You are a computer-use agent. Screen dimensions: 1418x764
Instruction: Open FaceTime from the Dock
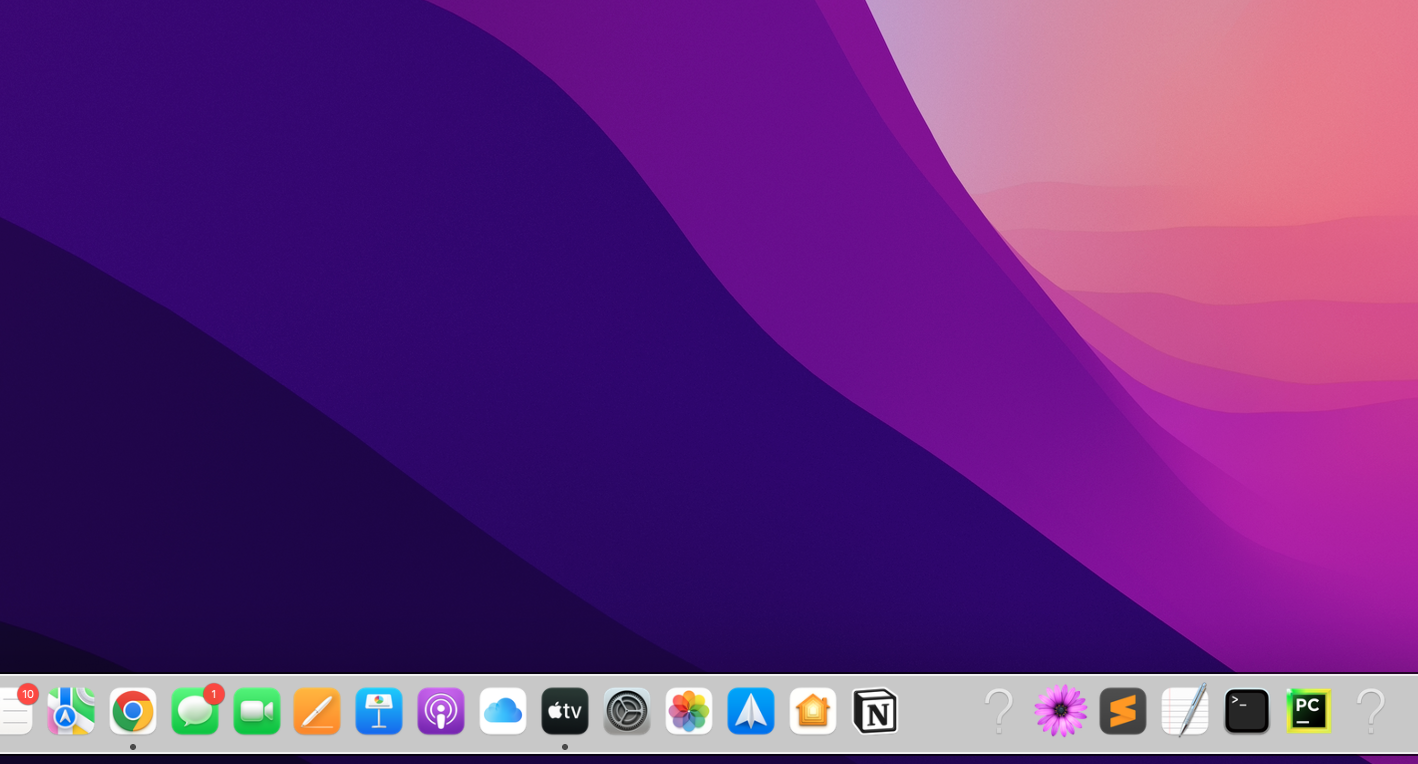[257, 711]
